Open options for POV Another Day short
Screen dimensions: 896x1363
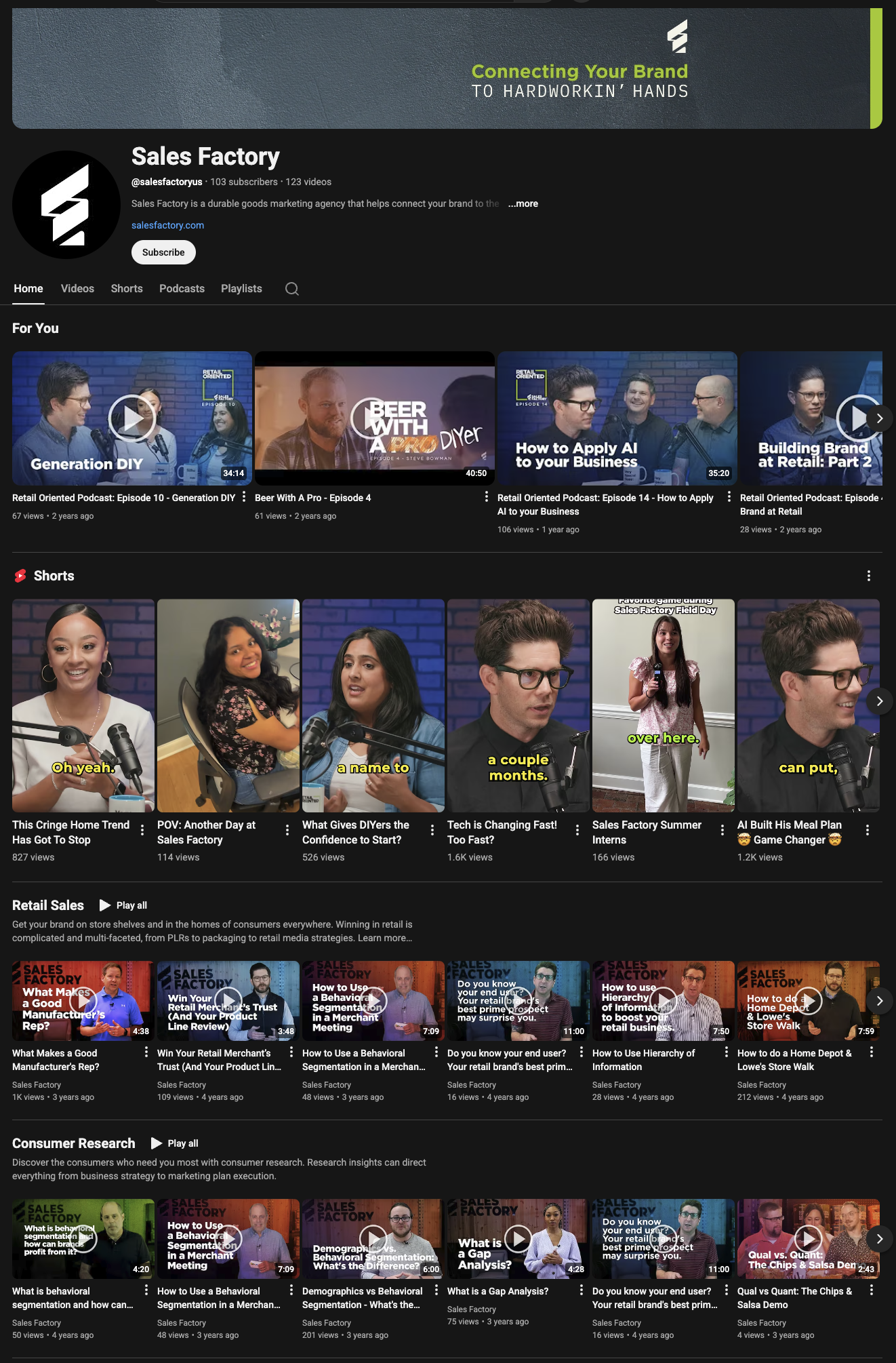(287, 830)
